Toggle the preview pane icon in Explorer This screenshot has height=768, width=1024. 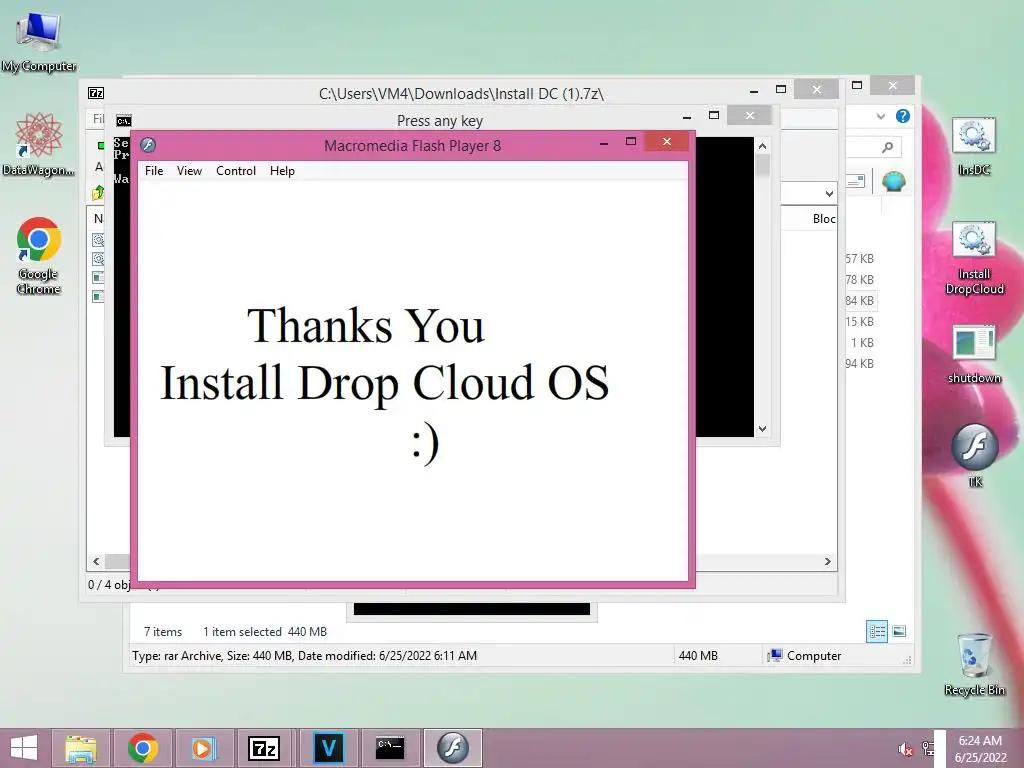[x=856, y=181]
